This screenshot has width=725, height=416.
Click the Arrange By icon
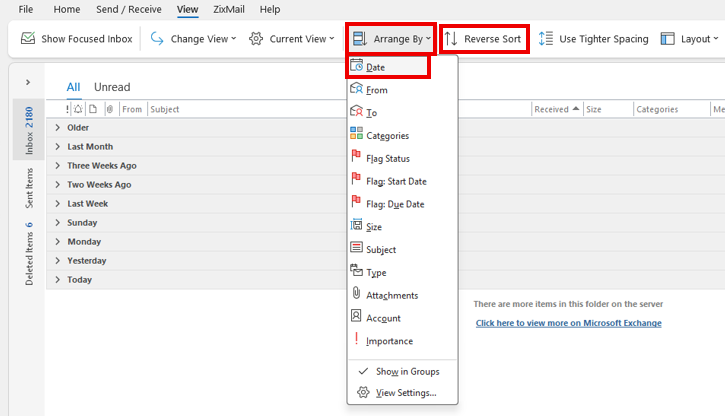360,39
